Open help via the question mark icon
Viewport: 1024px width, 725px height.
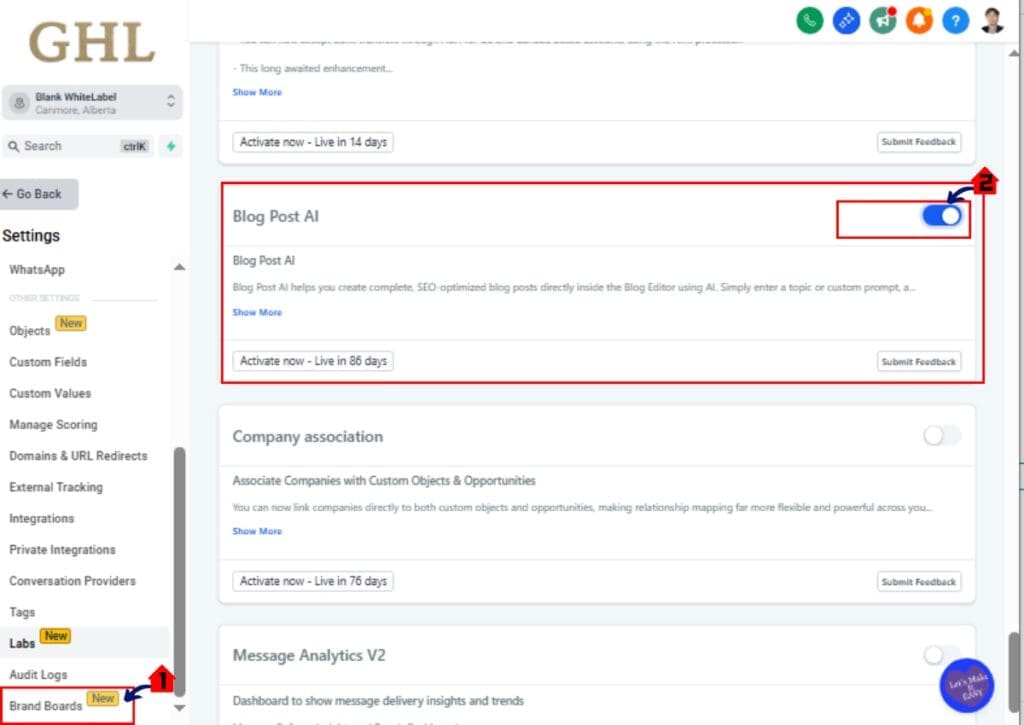(x=955, y=20)
